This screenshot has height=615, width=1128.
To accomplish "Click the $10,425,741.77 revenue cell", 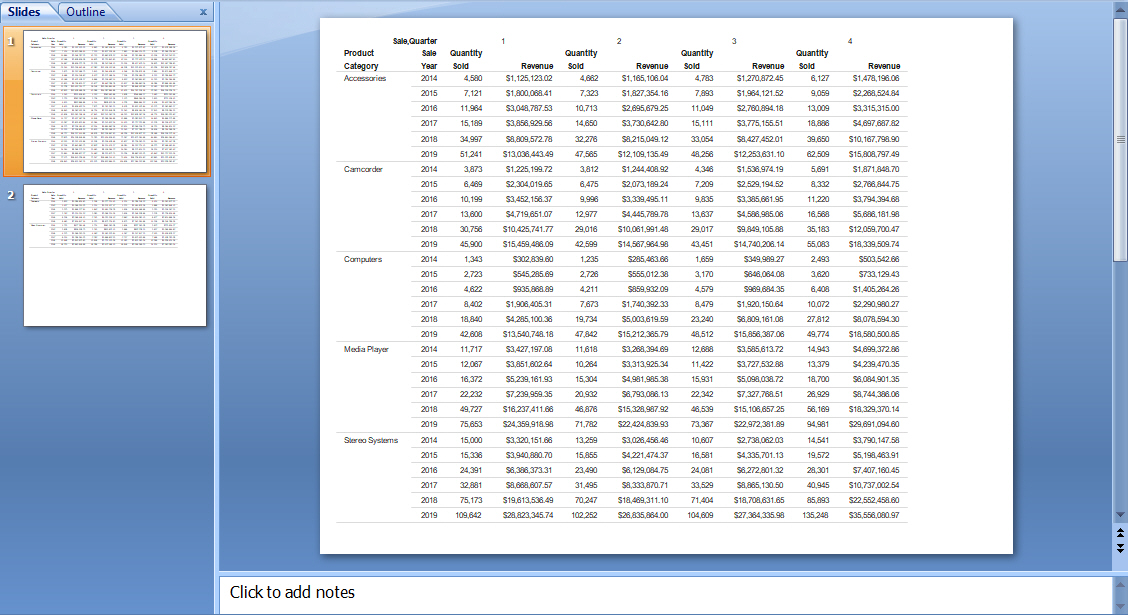I will (528, 229).
